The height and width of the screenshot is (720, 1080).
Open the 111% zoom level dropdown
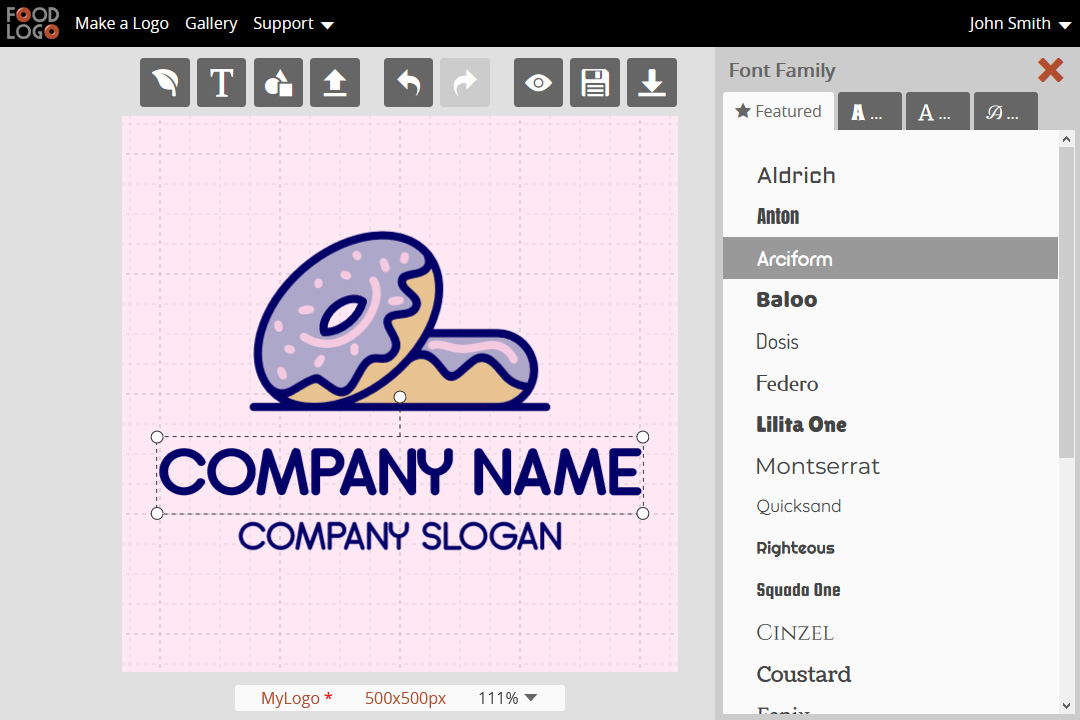(x=507, y=697)
